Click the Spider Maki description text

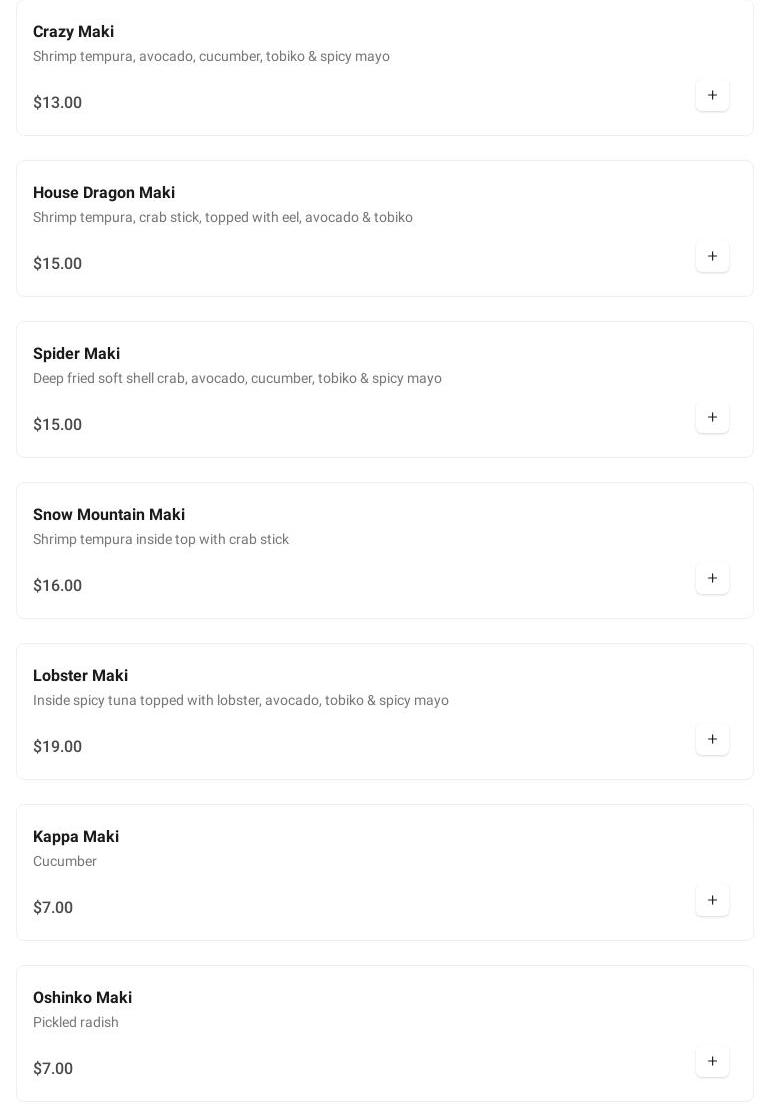pyautogui.click(x=237, y=378)
